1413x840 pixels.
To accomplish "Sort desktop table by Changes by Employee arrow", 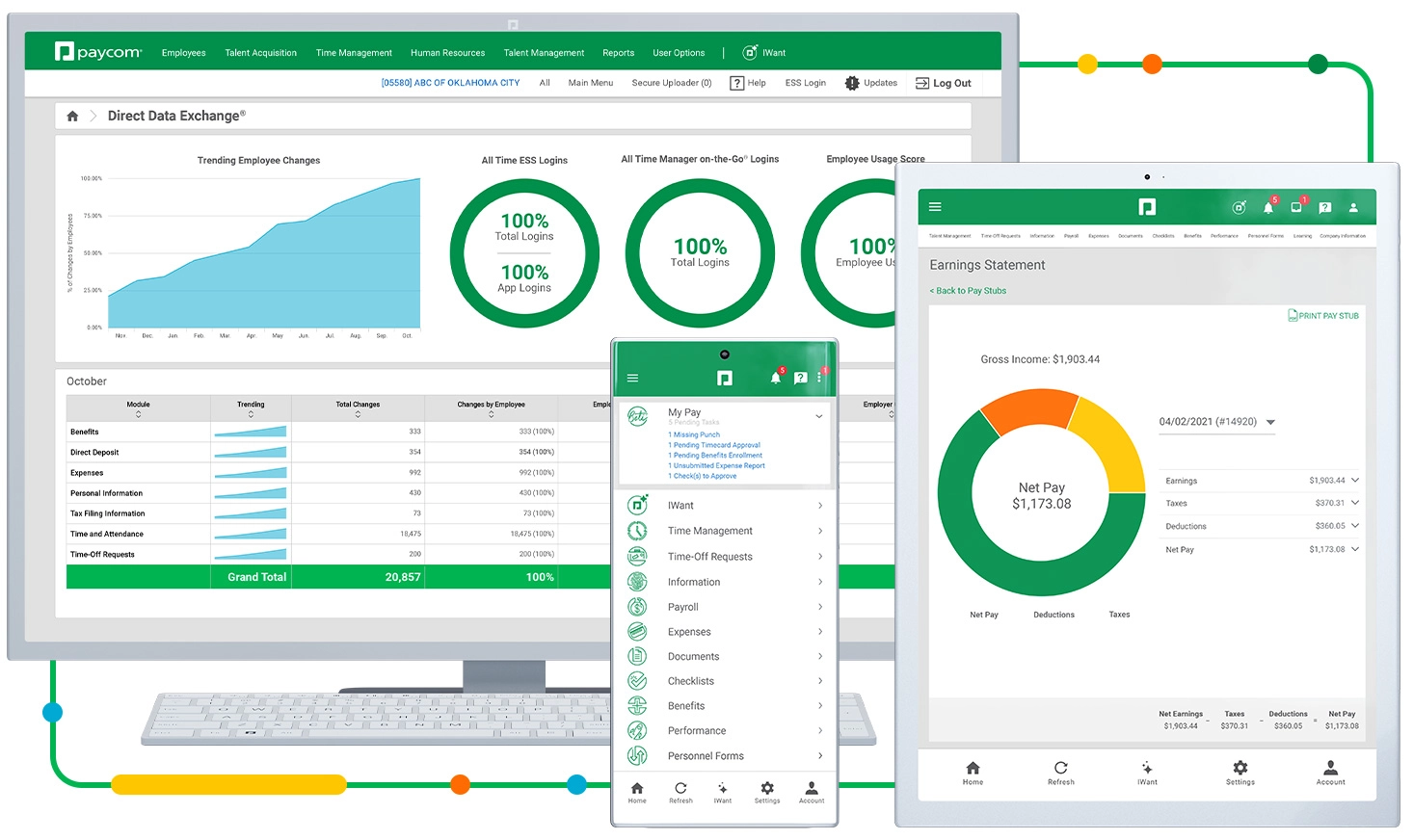I will 491,414.
